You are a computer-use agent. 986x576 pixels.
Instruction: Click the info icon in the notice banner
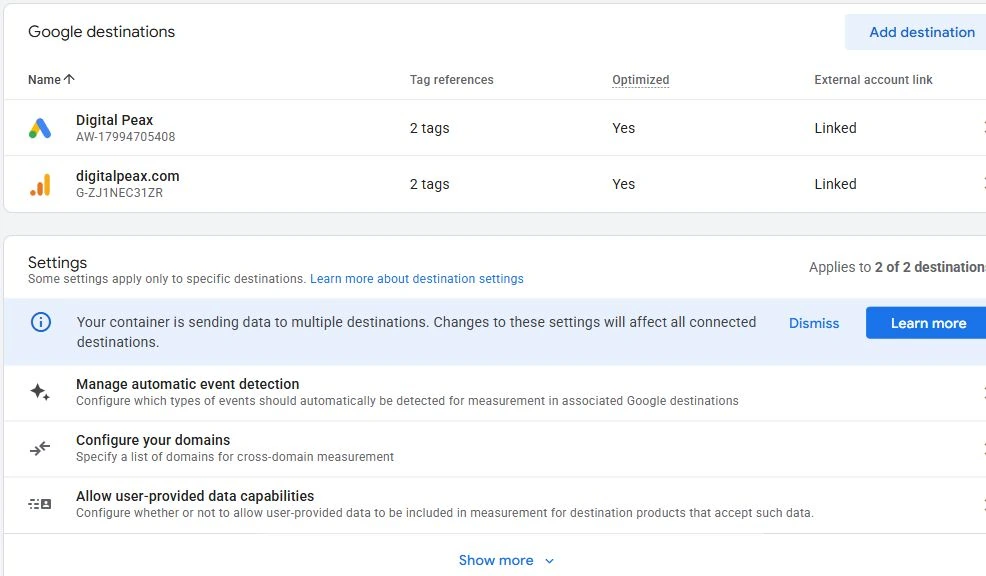(x=41, y=323)
